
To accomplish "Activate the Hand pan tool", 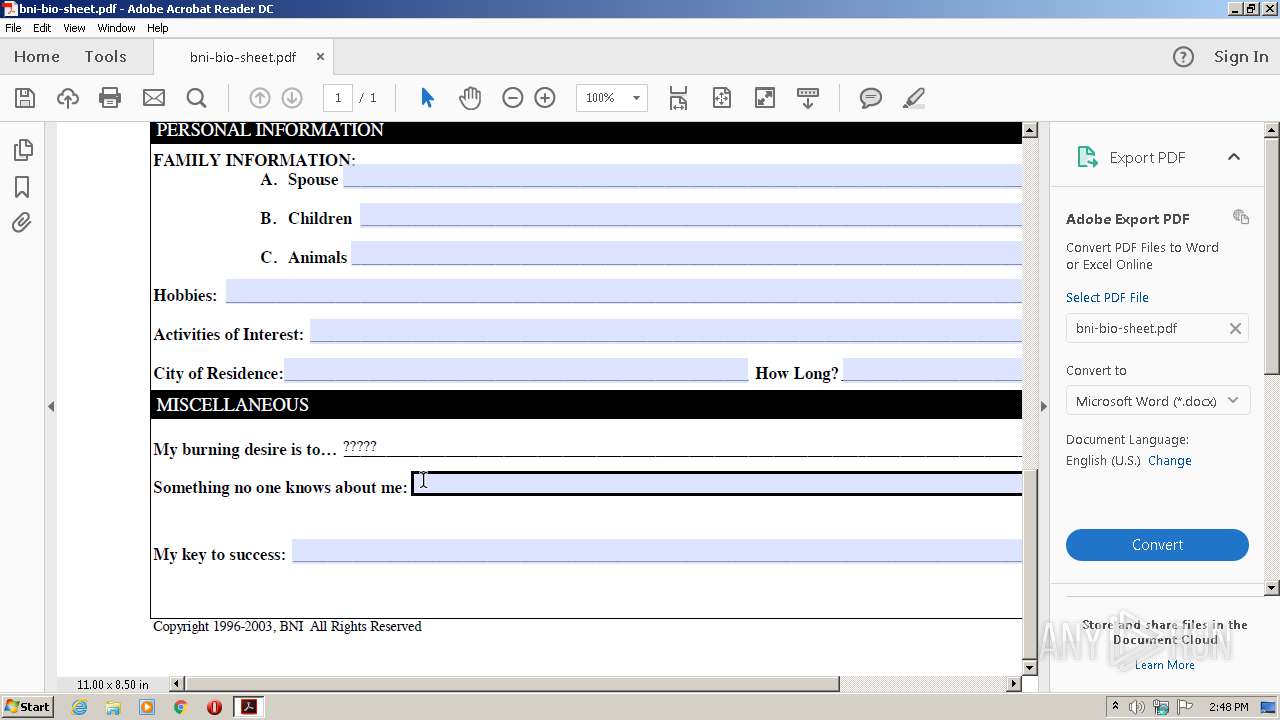I will (x=470, y=98).
